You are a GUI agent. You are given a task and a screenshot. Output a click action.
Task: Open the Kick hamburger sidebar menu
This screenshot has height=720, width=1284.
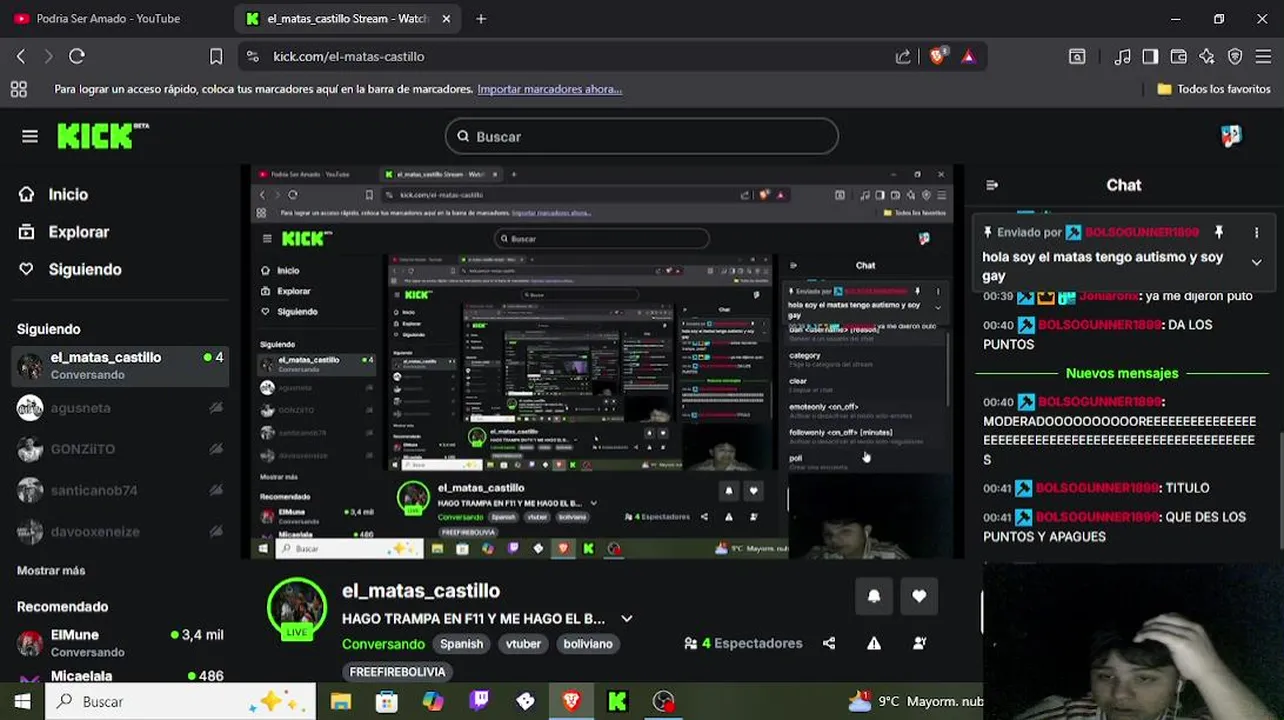click(30, 136)
